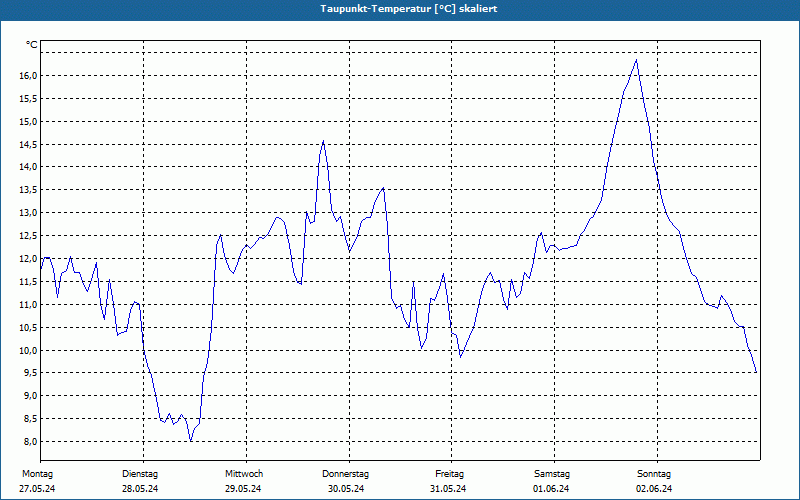Click the 10,0 y-axis value

point(28,351)
